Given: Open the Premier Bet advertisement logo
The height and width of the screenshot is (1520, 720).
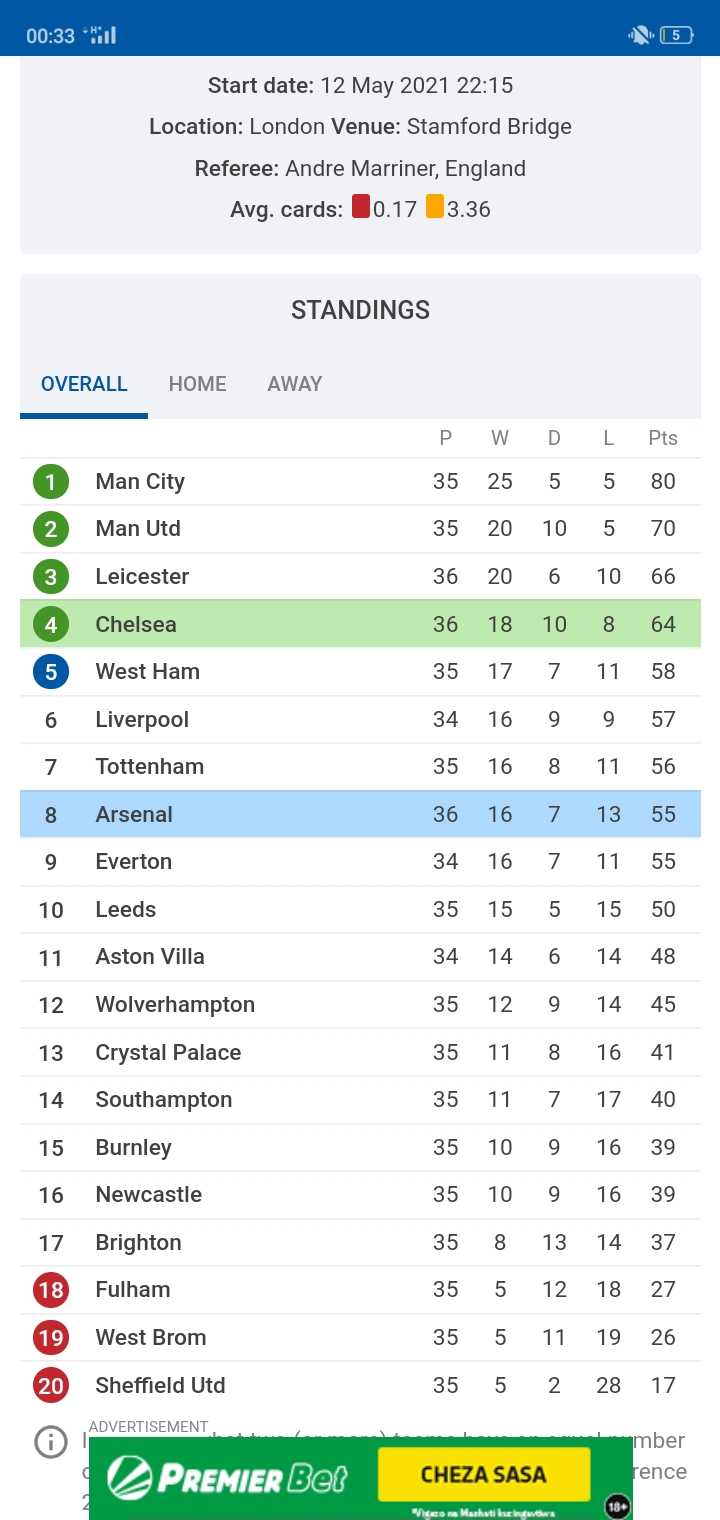Looking at the screenshot, I should click(227, 1477).
